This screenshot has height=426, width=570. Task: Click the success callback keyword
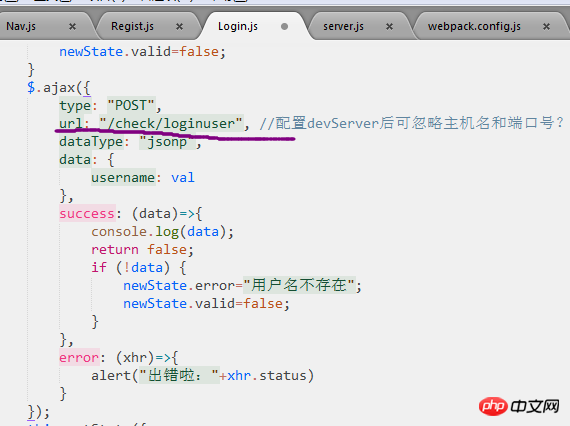tap(87, 213)
